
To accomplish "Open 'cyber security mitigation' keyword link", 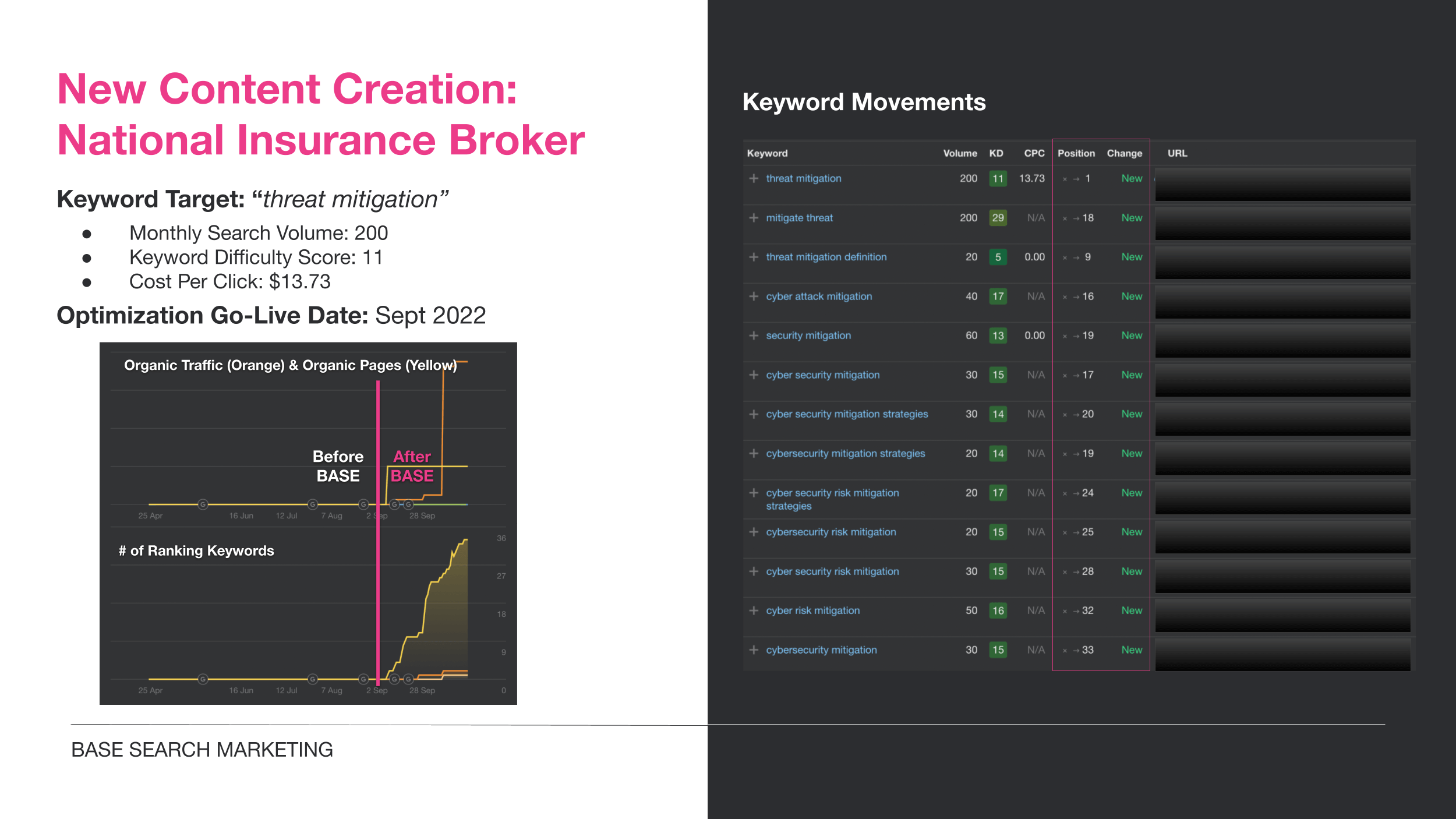I will click(x=822, y=375).
